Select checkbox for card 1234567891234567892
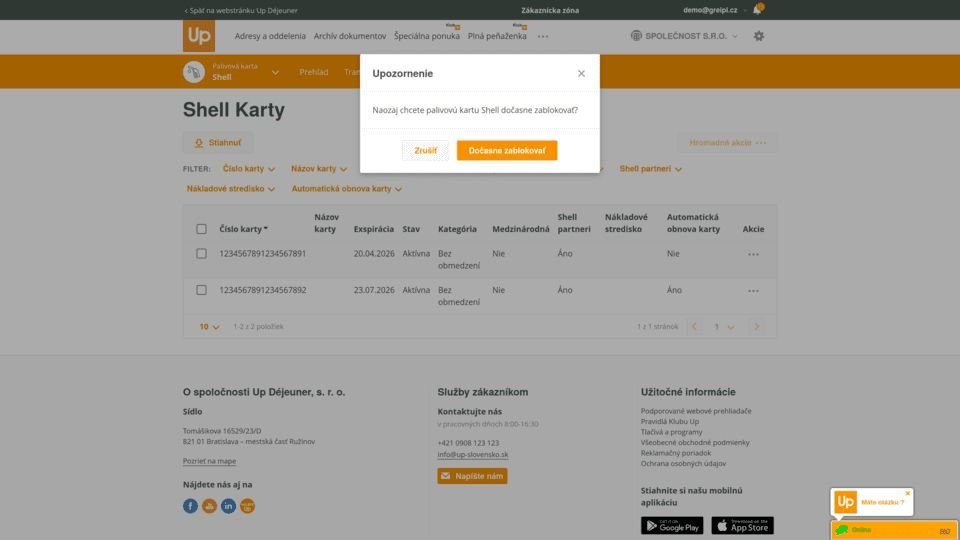This screenshot has width=960, height=540. point(201,290)
